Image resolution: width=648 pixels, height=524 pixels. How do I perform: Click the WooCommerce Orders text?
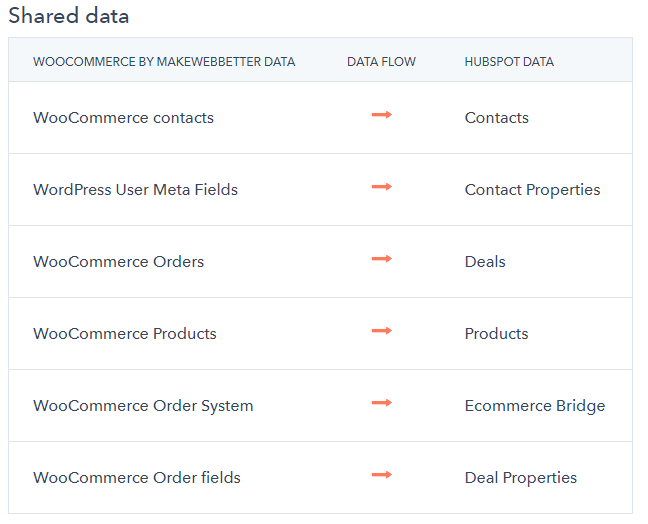[x=119, y=262]
